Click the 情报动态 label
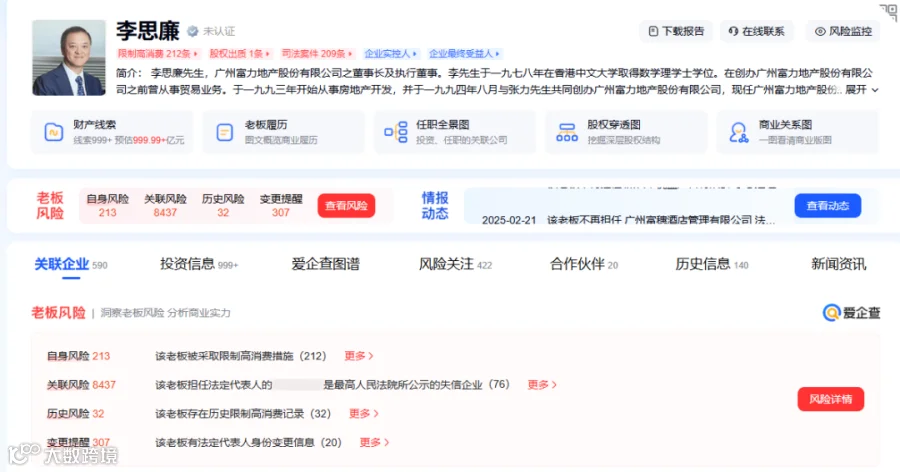Image resolution: width=900 pixels, height=472 pixels. (435, 206)
